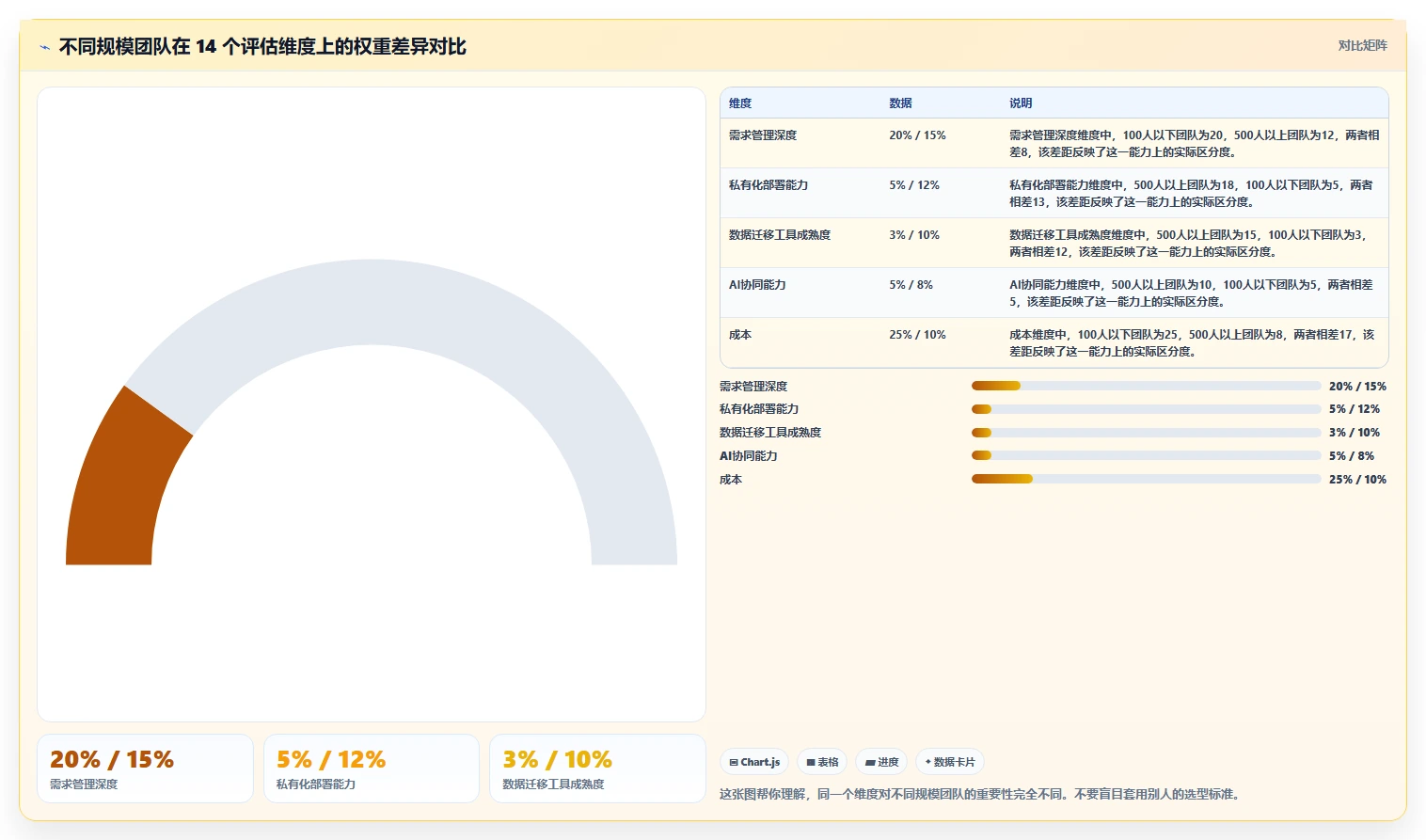
Task: Click the 需求管理深度 label beside its progress bar
Action: coord(753,387)
